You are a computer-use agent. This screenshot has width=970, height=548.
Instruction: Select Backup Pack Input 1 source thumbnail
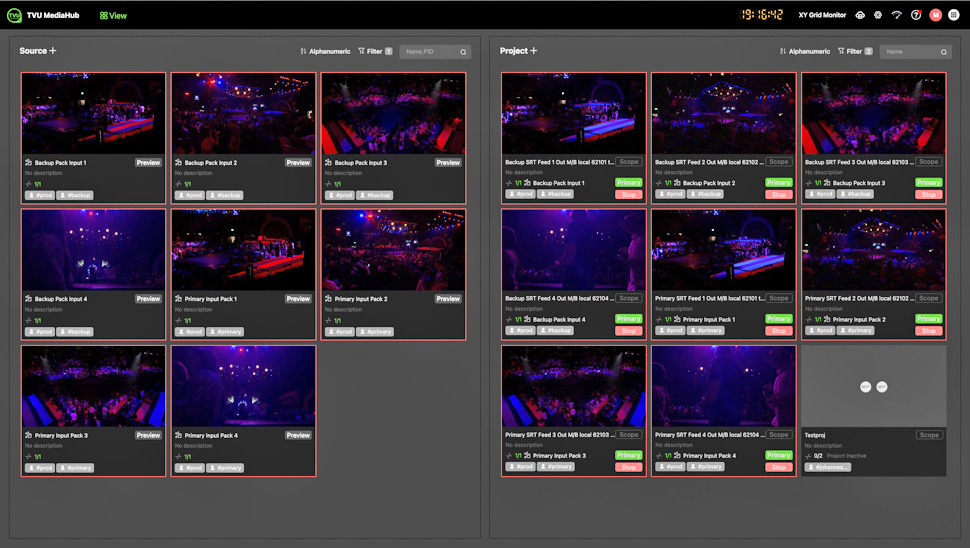(x=93, y=114)
